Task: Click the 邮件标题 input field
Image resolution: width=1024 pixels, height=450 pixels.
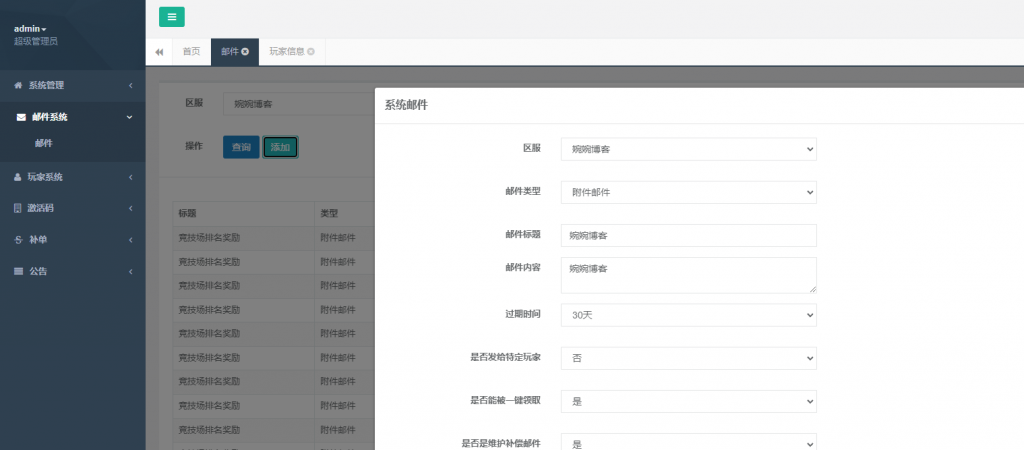Action: (x=688, y=236)
